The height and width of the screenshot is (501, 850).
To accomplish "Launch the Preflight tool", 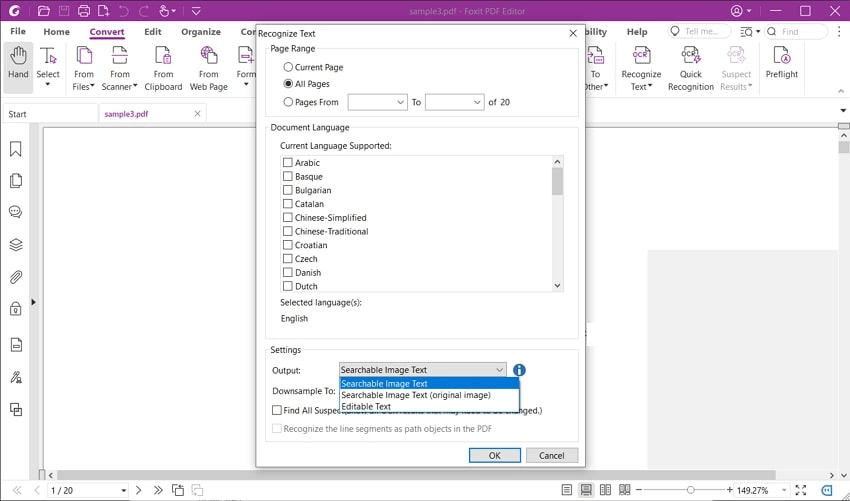I will point(782,62).
